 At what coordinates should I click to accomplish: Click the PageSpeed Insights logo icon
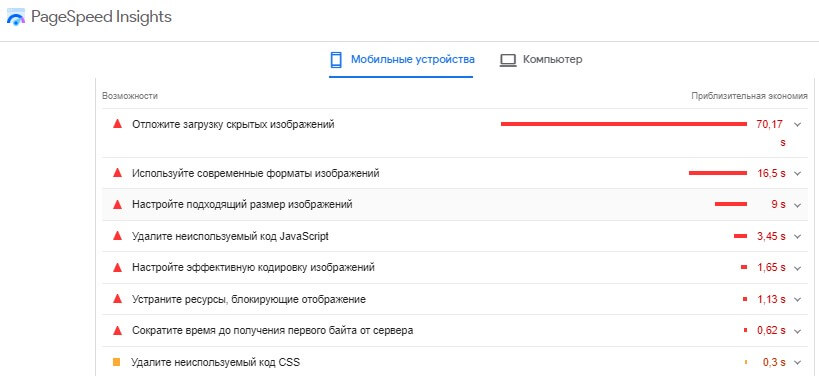[16, 18]
